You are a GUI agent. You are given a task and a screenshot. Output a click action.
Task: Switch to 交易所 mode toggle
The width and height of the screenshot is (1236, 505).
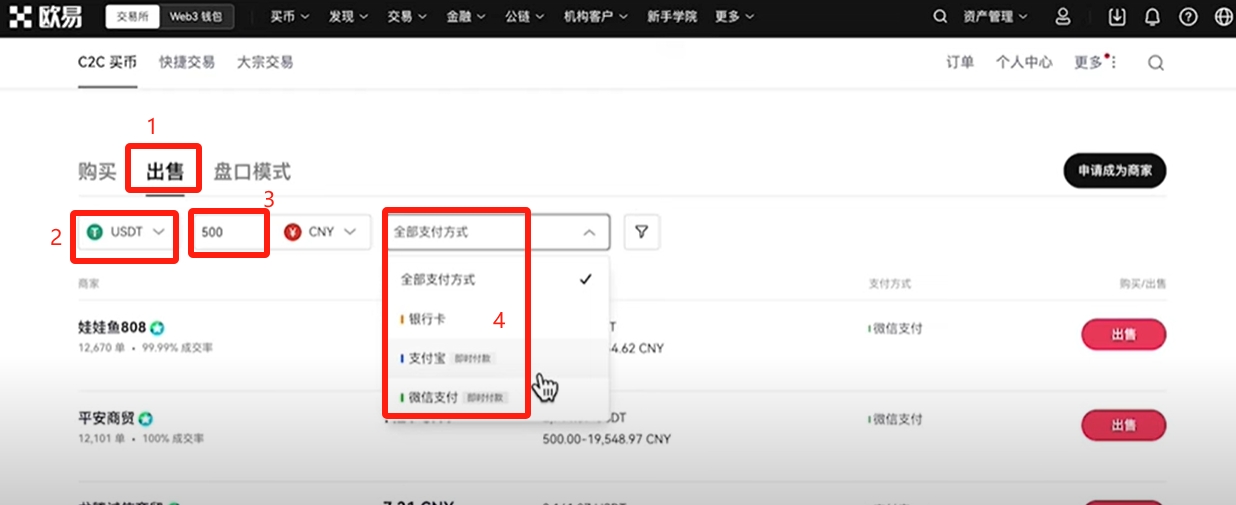point(133,17)
